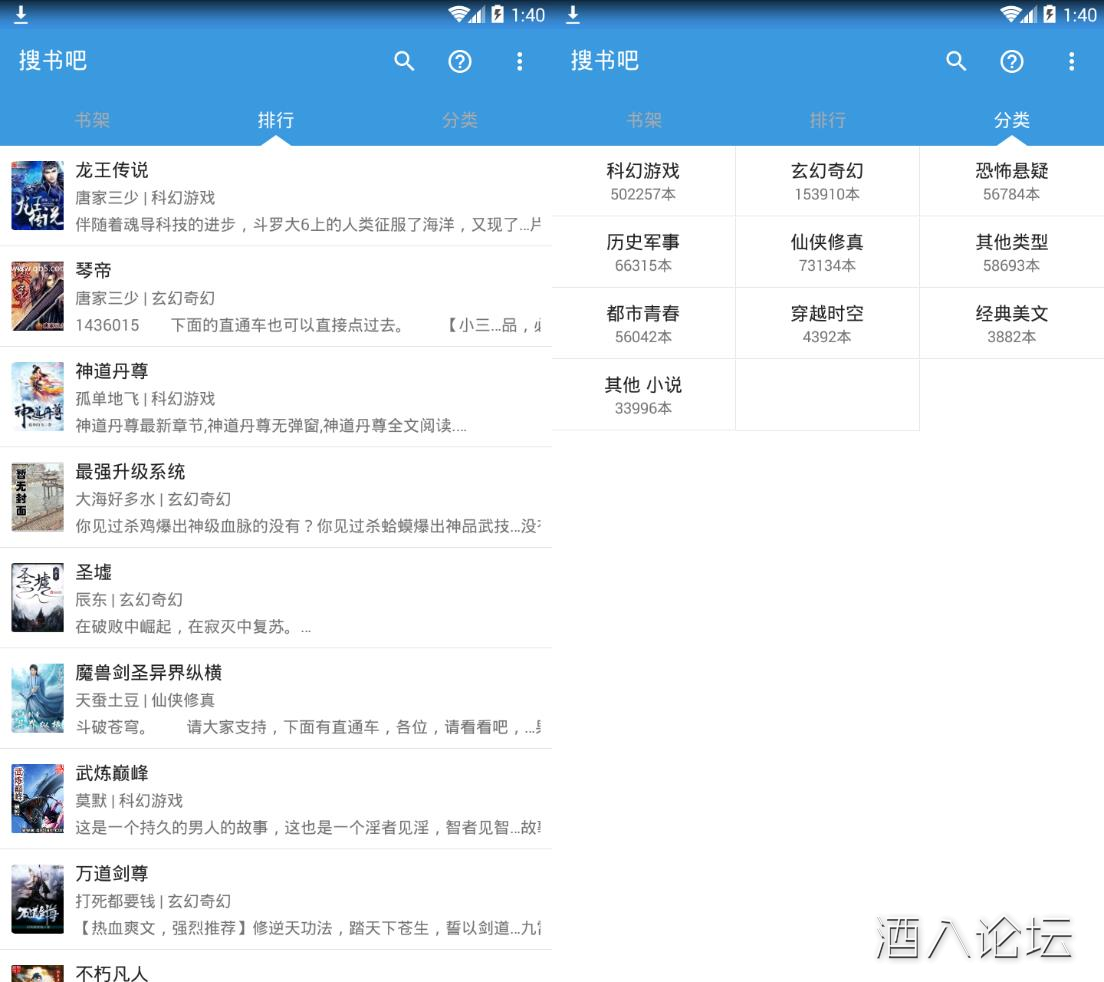Select the 都市青春 category tile
This screenshot has height=982, width=1104.
tap(643, 323)
